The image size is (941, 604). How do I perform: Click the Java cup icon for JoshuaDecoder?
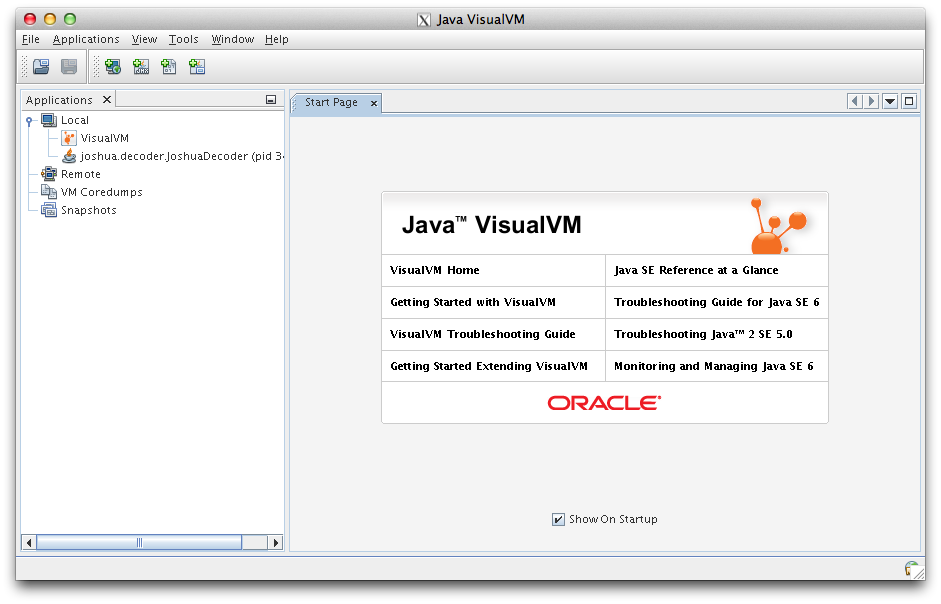tap(69, 156)
